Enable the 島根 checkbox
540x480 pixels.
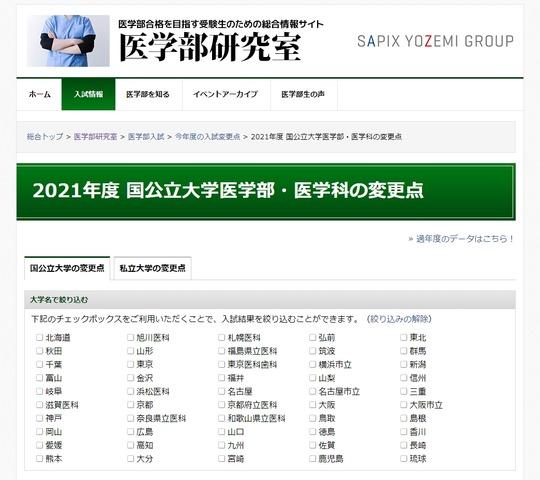click(404, 418)
